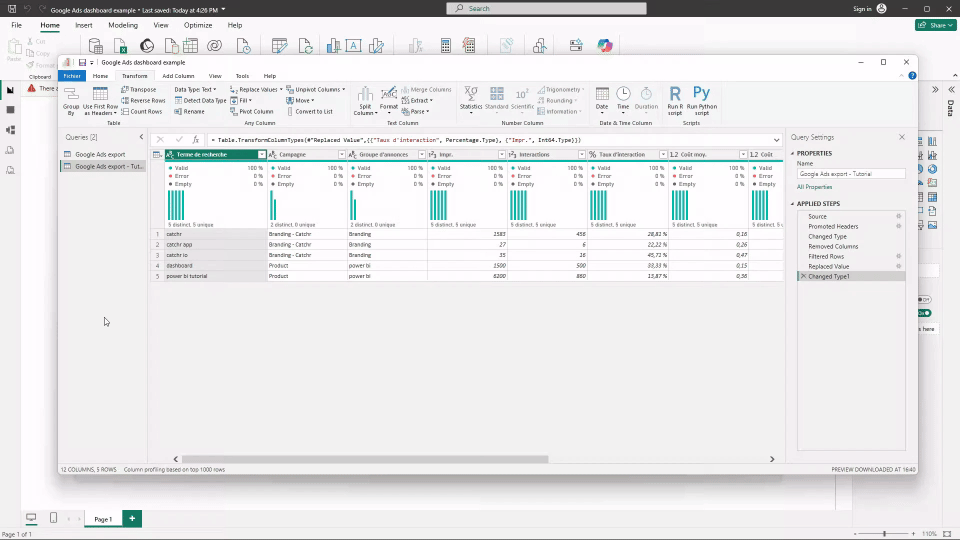Select the Removed Columns step
The width and height of the screenshot is (960, 540).
[x=833, y=246]
